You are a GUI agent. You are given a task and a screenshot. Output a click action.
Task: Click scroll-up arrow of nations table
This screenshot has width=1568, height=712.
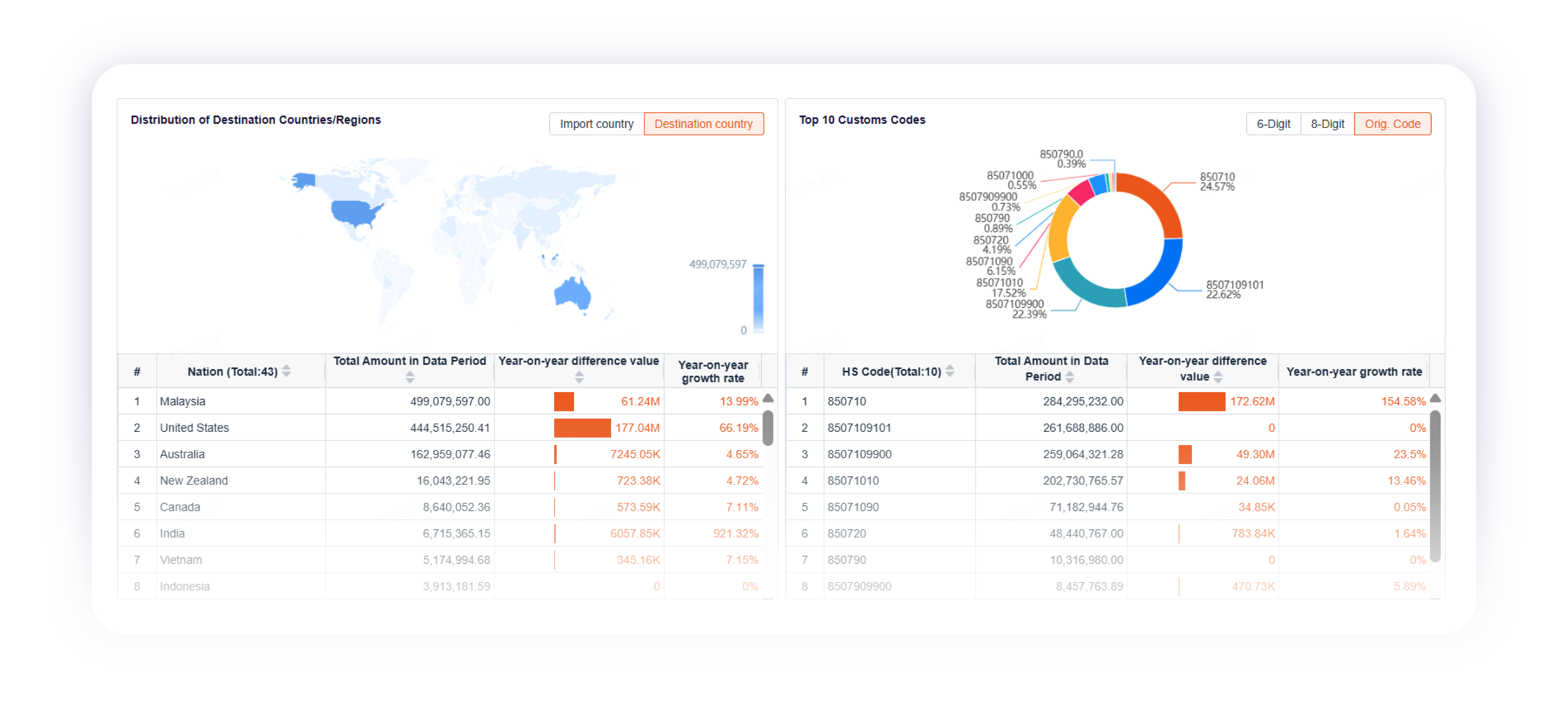(x=768, y=398)
